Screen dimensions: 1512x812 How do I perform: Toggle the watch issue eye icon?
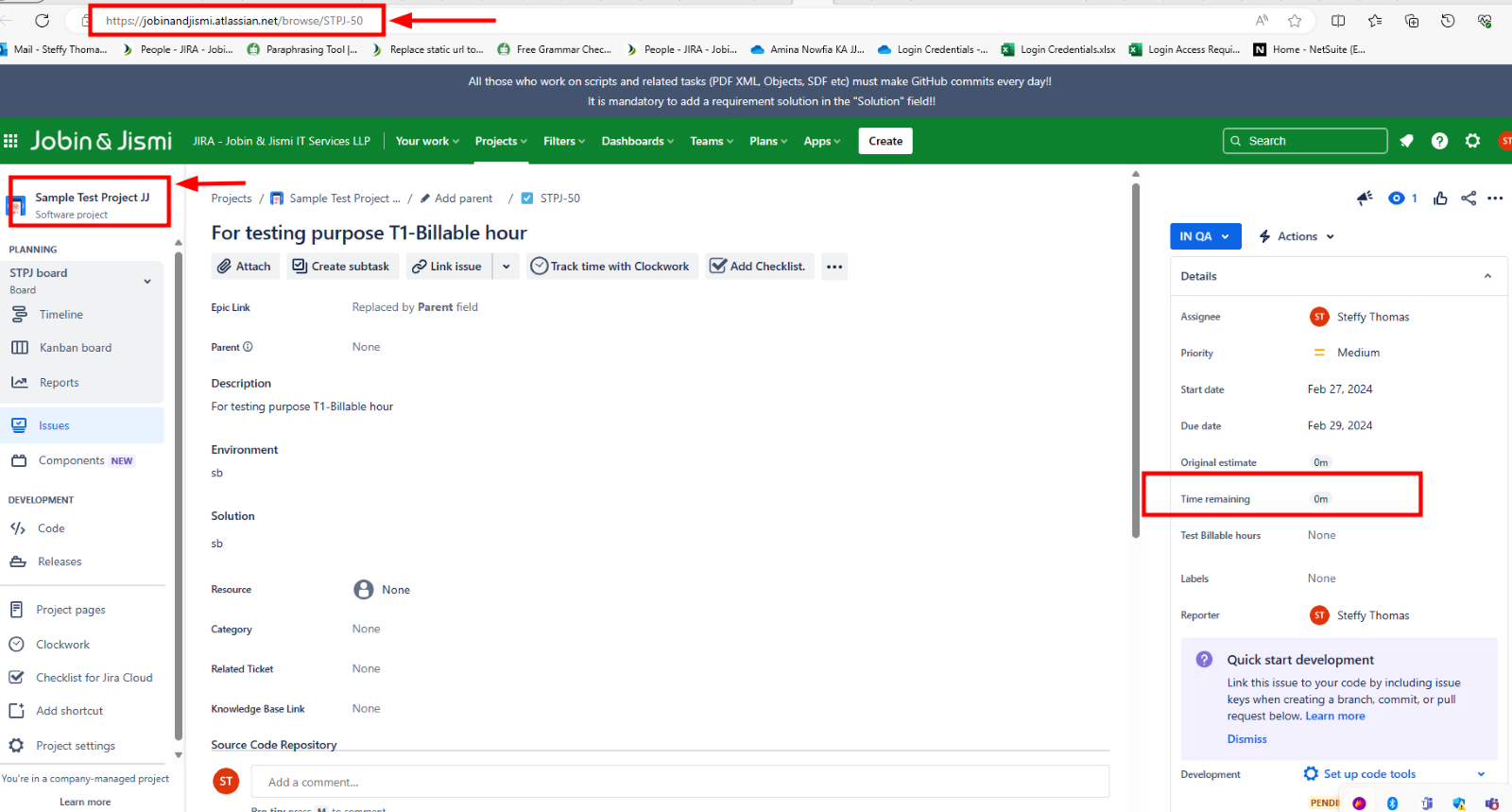click(x=1396, y=199)
